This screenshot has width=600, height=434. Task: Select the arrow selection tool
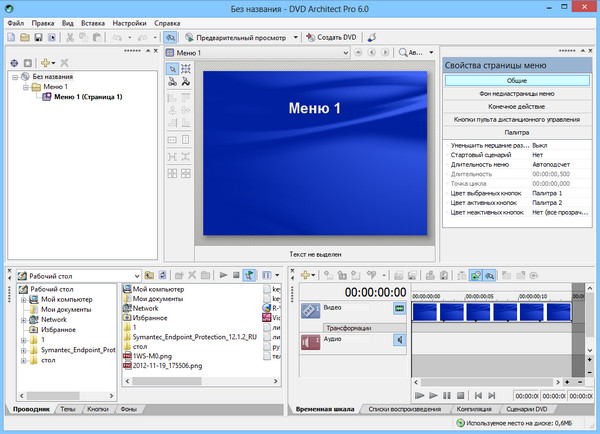[171, 69]
